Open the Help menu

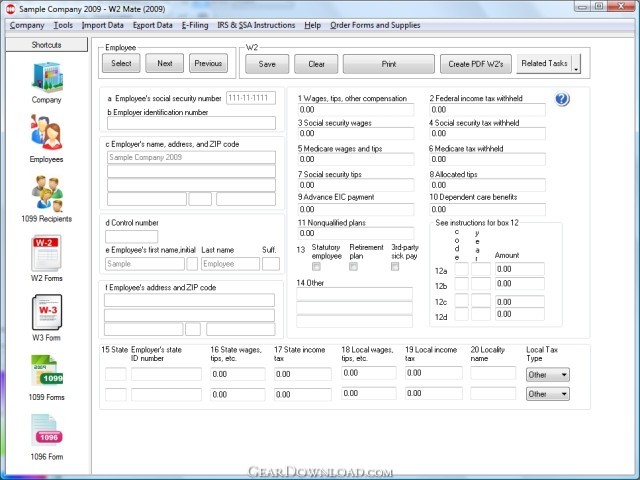pos(313,25)
